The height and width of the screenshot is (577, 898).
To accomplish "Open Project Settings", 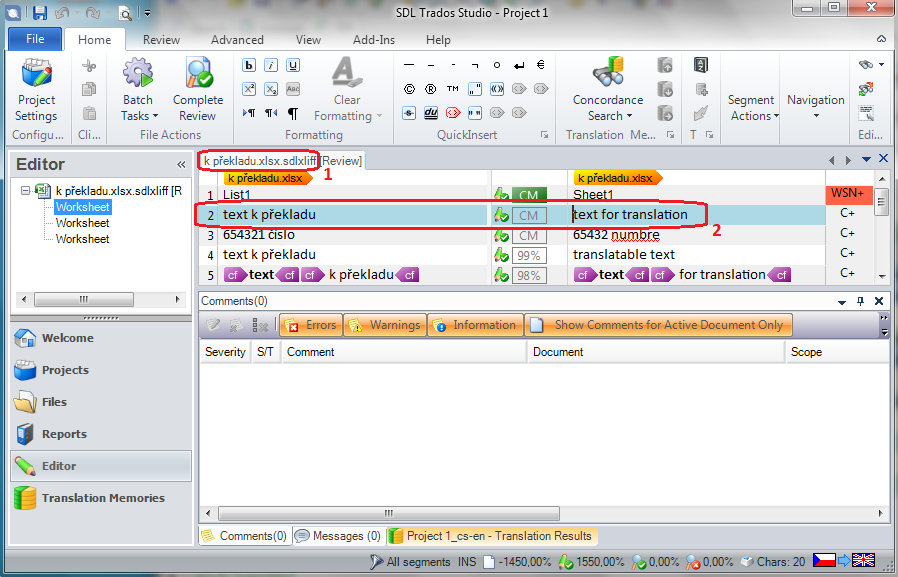I will click(x=36, y=90).
